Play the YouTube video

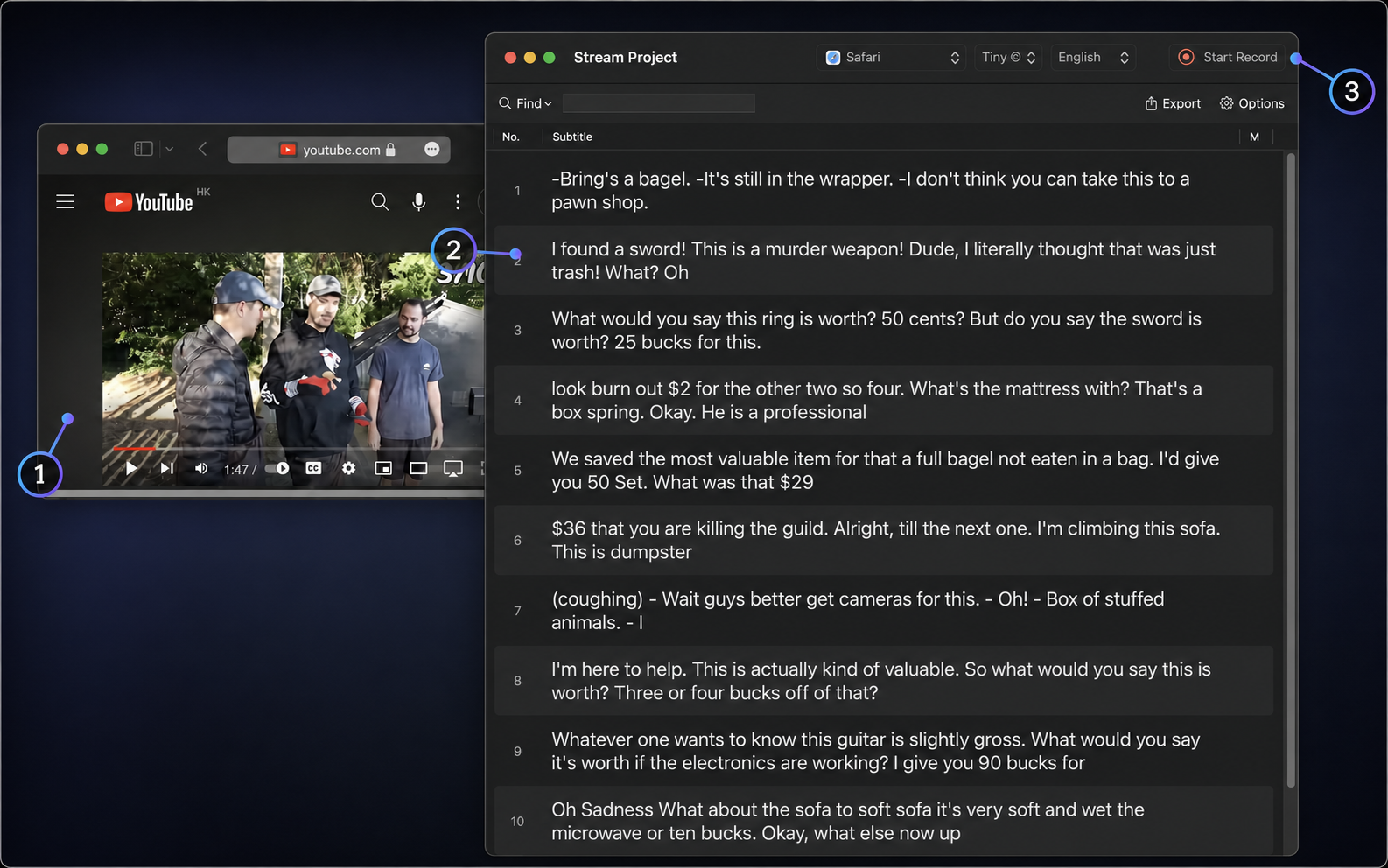click(131, 468)
